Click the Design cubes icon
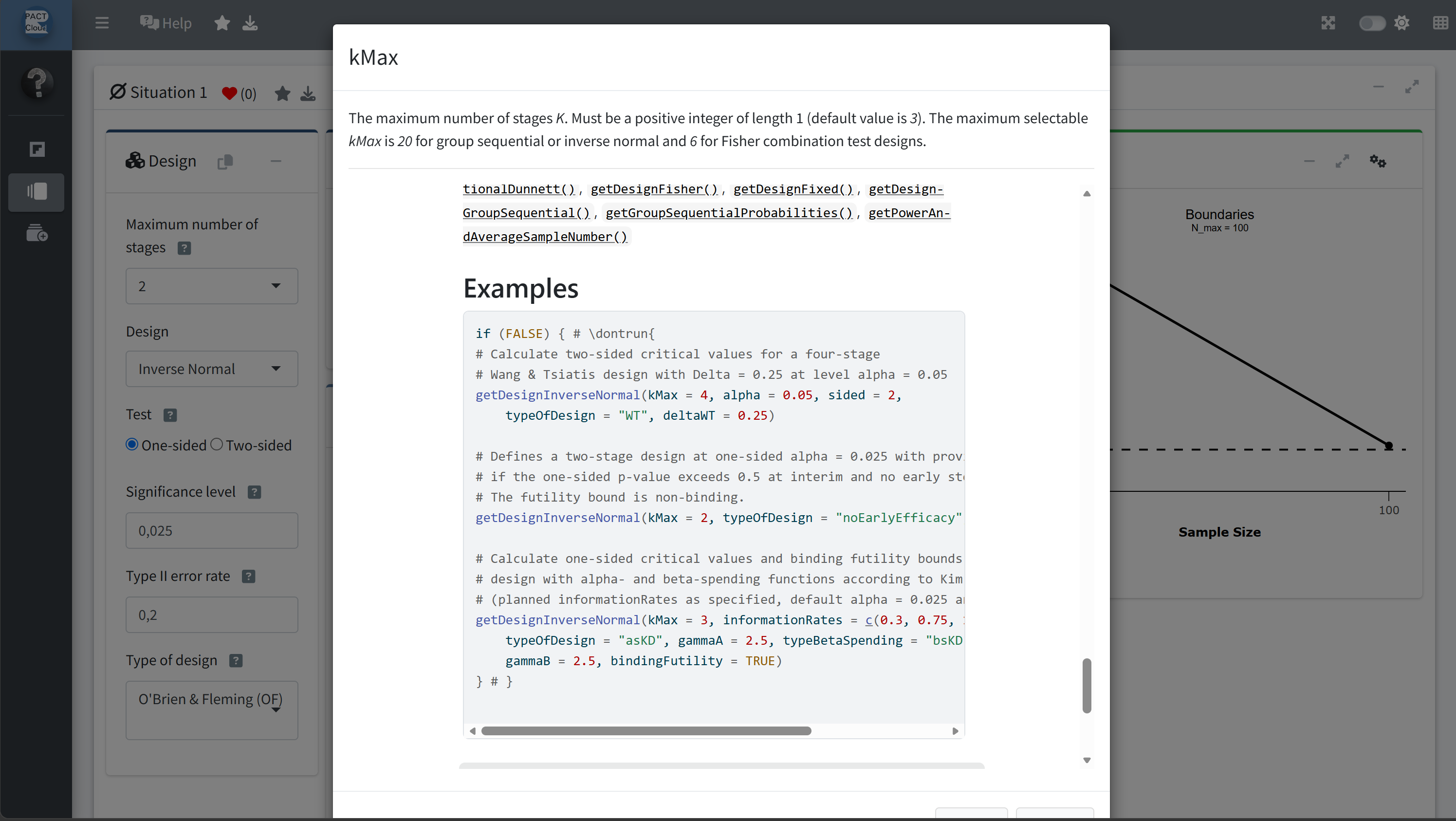Image resolution: width=1456 pixels, height=821 pixels. (134, 161)
